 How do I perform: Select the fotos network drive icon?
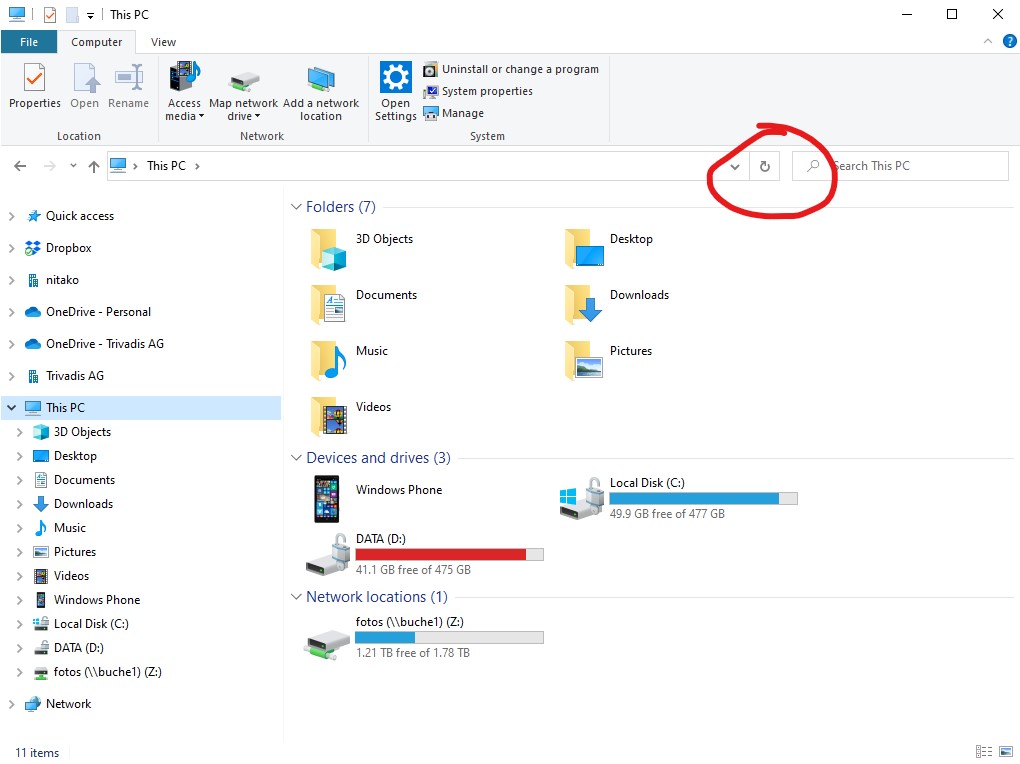(327, 644)
